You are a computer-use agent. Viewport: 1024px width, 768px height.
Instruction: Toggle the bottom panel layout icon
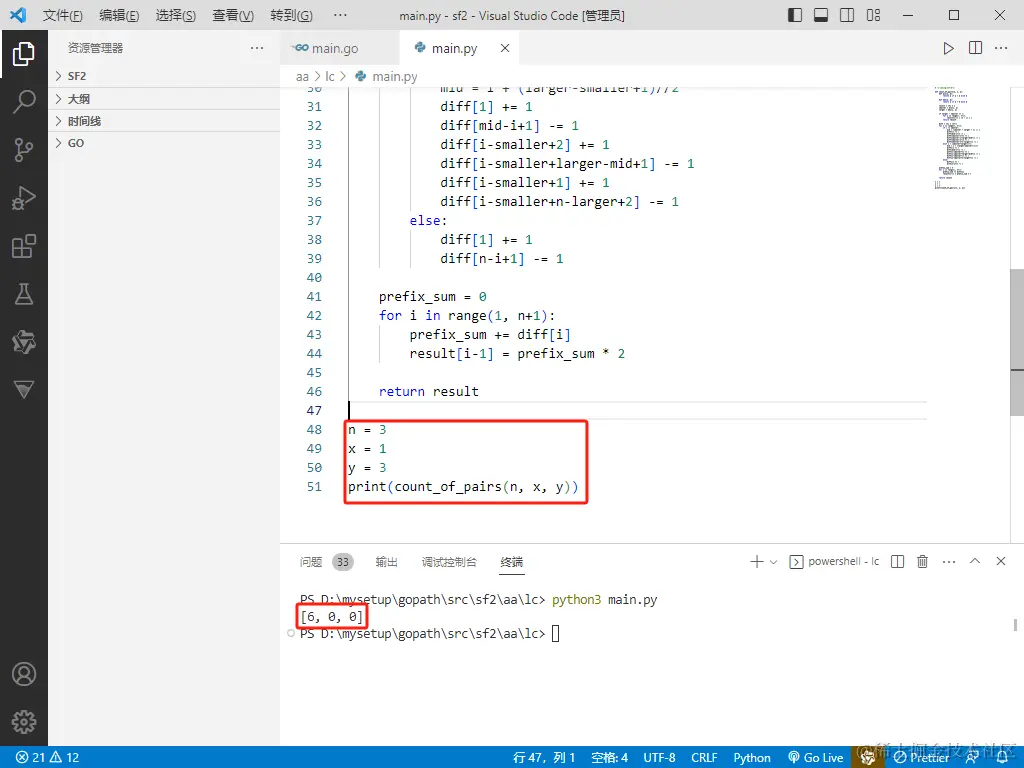pyautogui.click(x=821, y=15)
